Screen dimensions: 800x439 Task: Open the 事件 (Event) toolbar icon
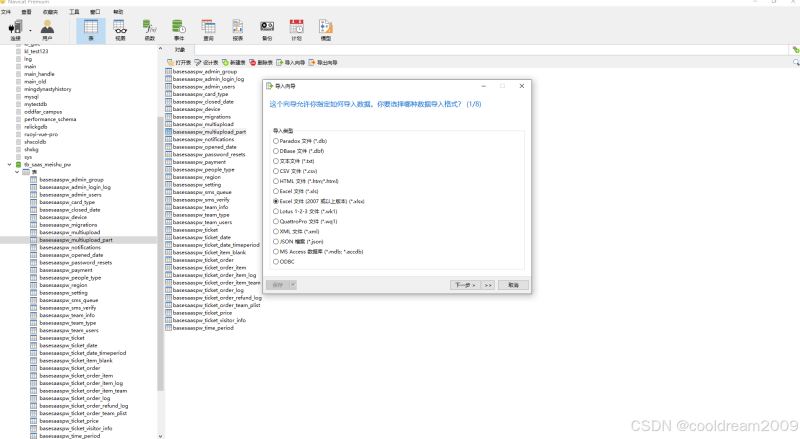(x=178, y=30)
